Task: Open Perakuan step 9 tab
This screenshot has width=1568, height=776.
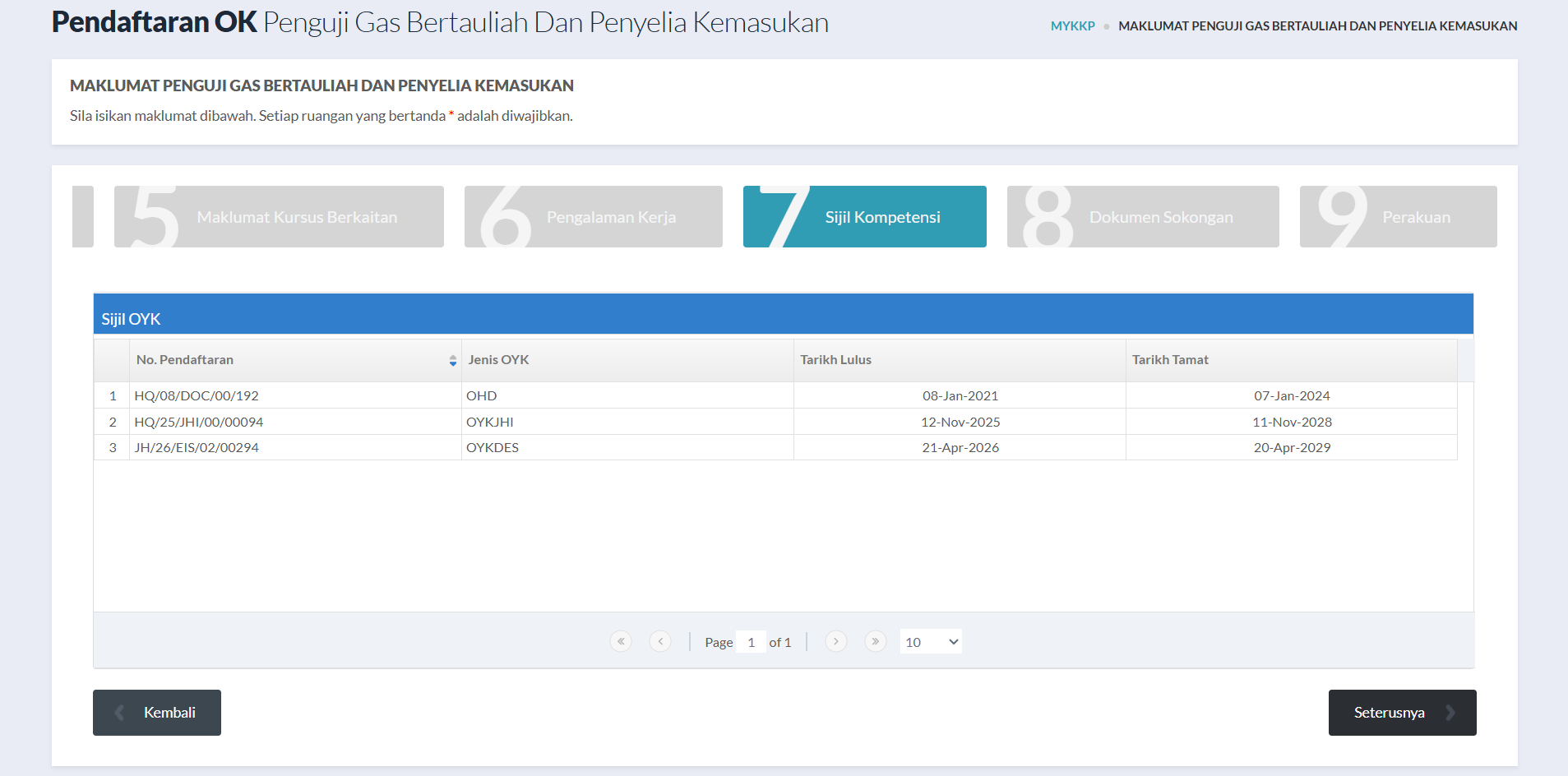Action: [x=1398, y=217]
